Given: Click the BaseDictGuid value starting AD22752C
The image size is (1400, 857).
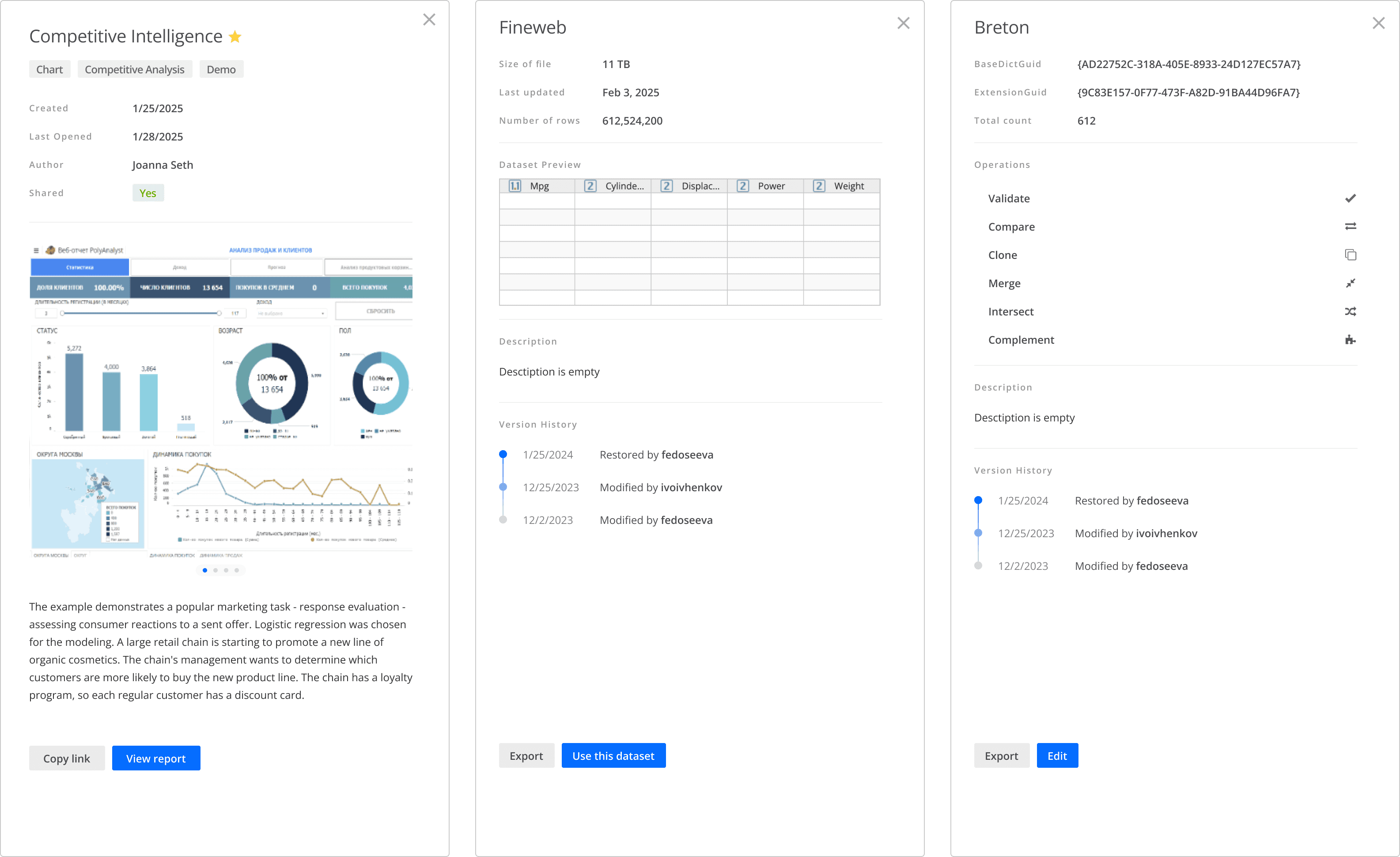Looking at the screenshot, I should pos(1188,64).
